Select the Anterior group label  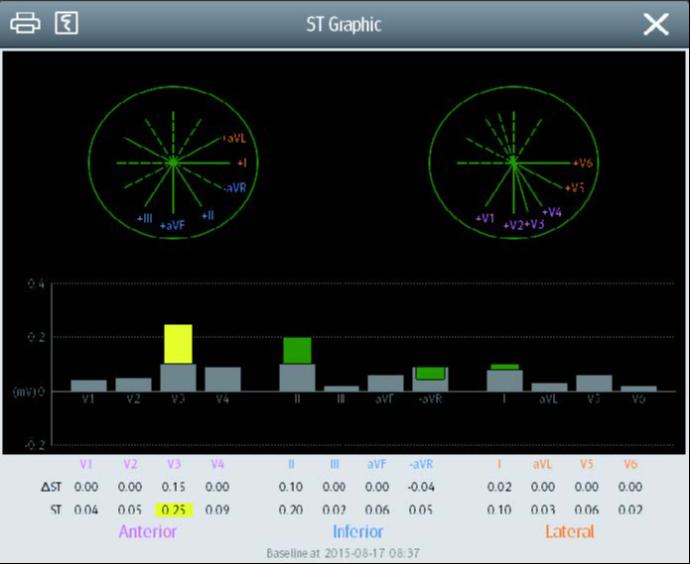[x=148, y=531]
